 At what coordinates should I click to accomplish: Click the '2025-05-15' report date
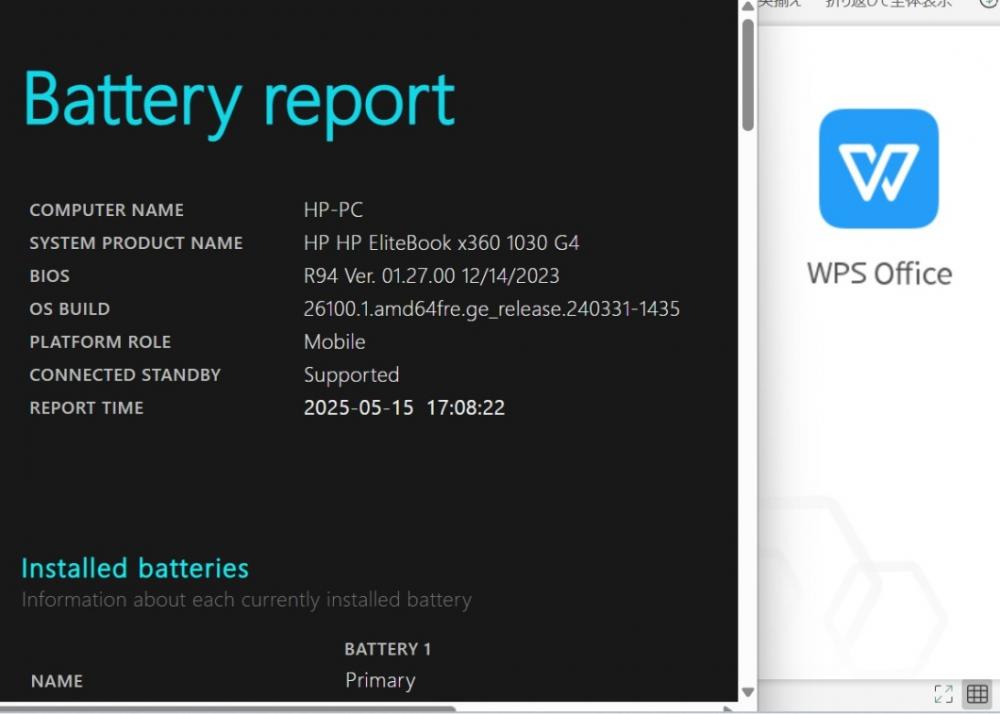coord(358,408)
